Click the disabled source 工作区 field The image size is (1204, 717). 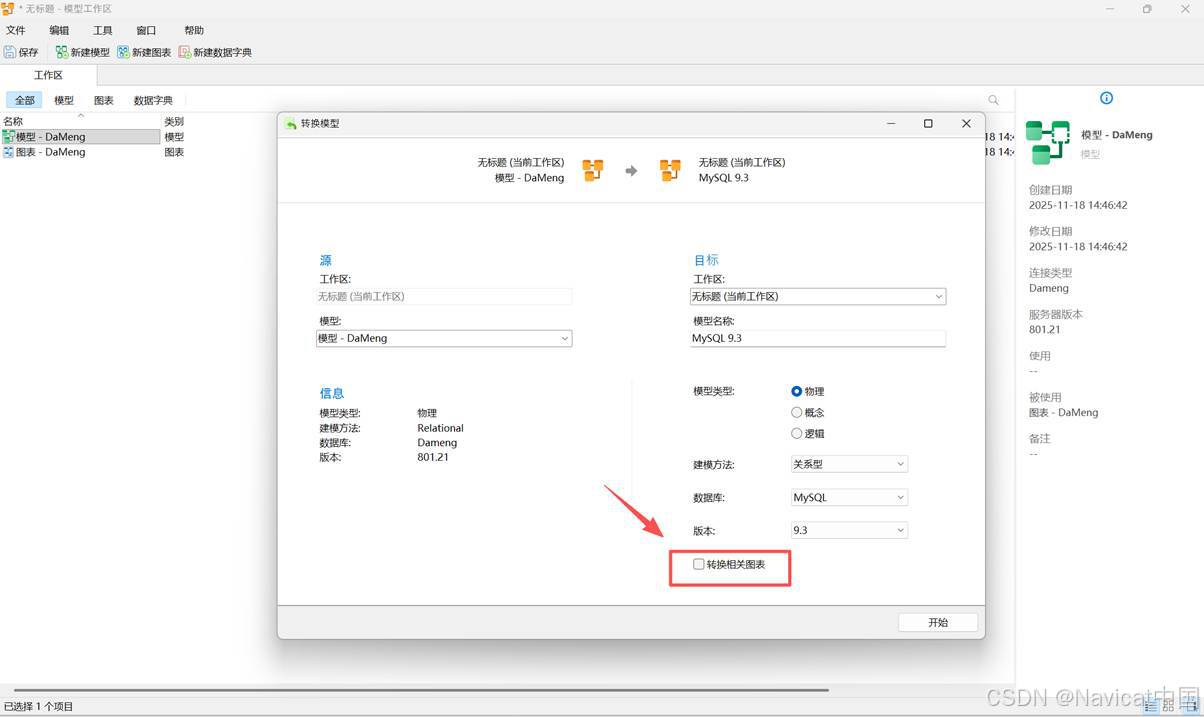(444, 296)
